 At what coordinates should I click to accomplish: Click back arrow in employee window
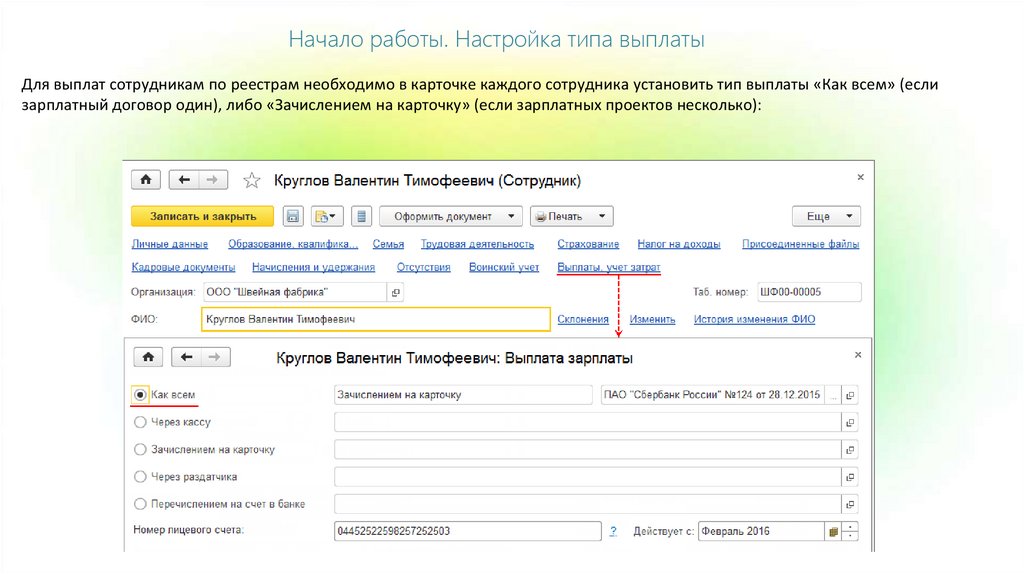point(184,180)
